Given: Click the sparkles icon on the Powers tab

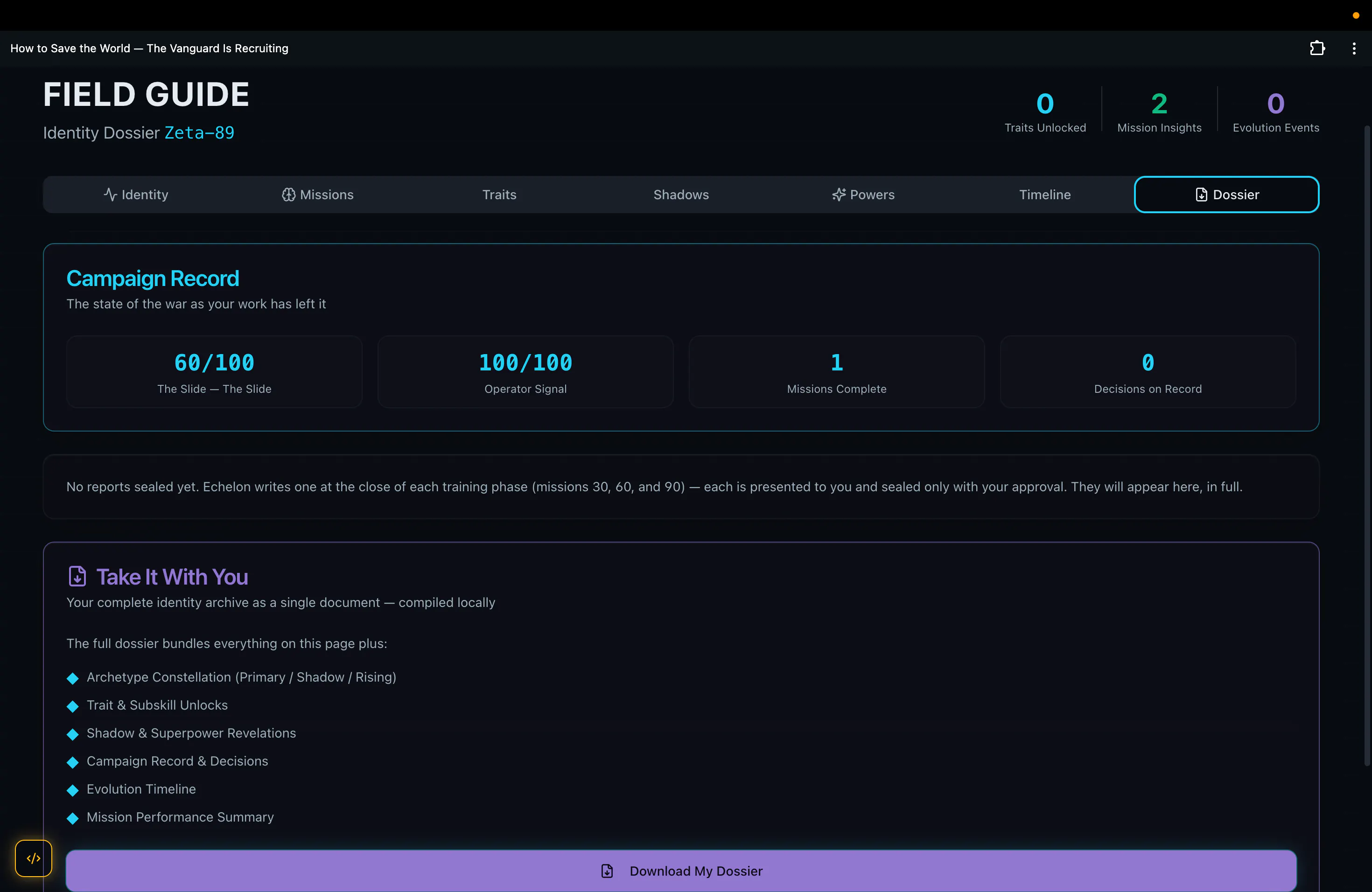Looking at the screenshot, I should (x=839, y=195).
